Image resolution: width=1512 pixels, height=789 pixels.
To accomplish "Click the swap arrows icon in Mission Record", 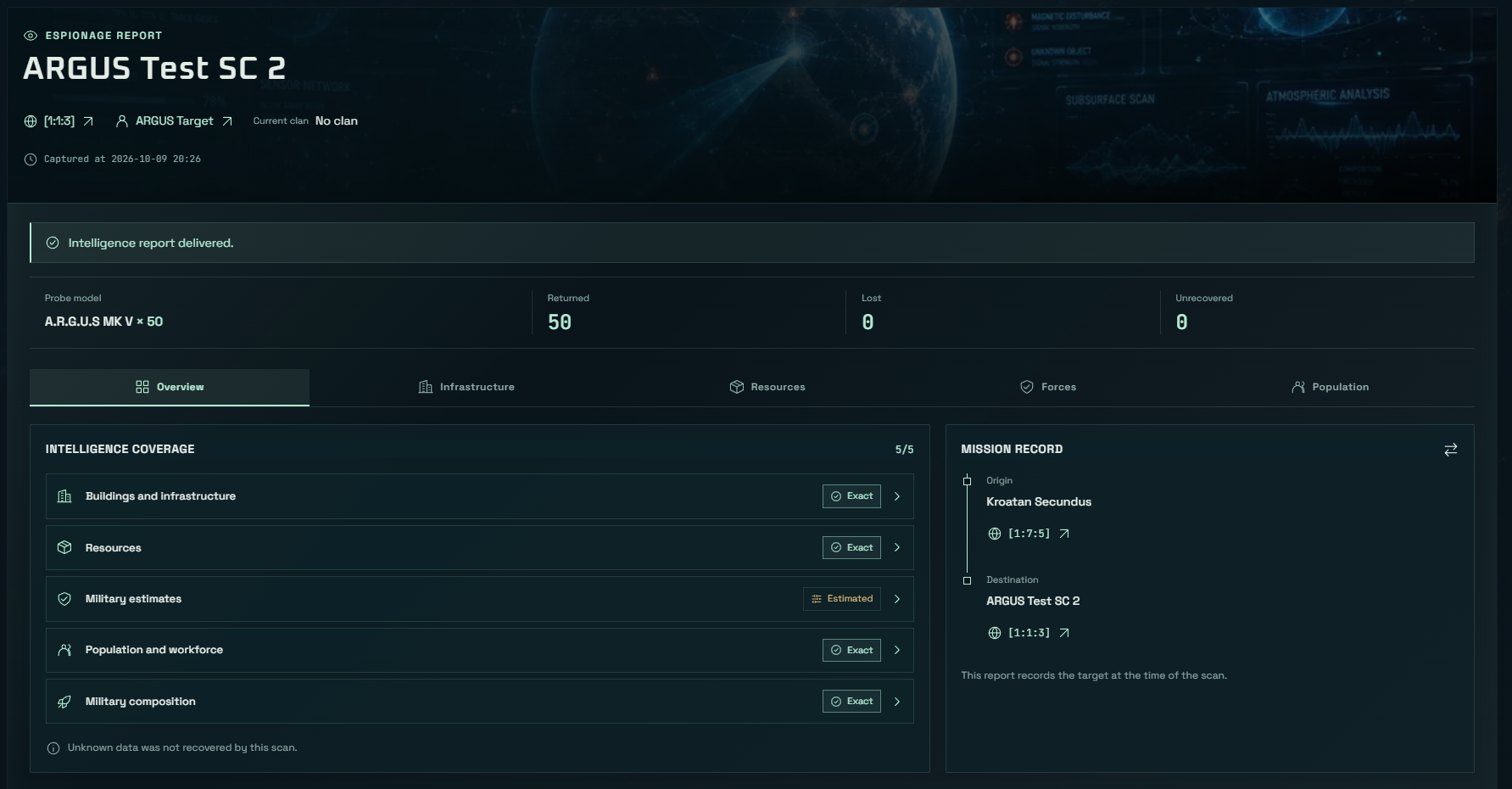I will click(x=1451, y=450).
